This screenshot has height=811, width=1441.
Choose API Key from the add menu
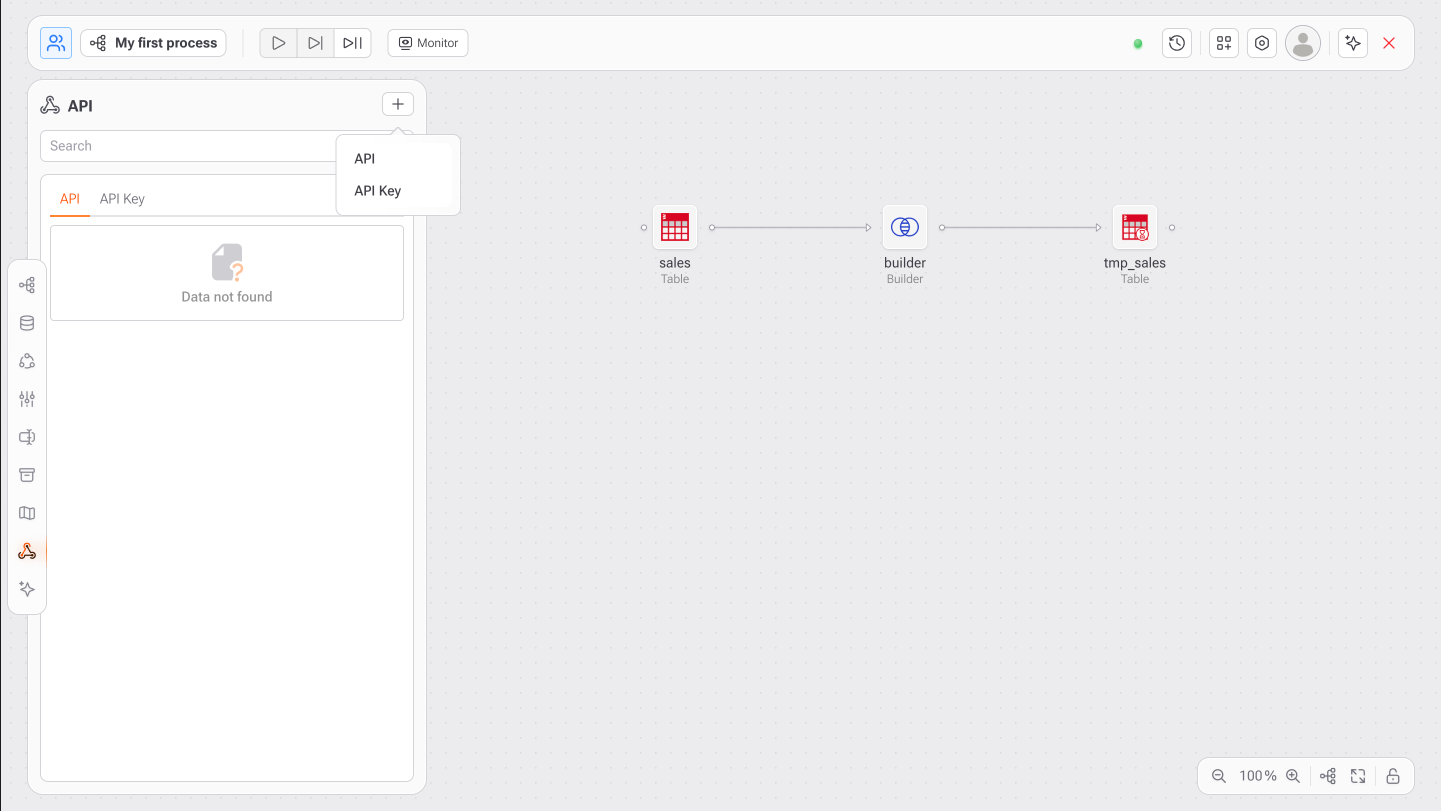378,191
